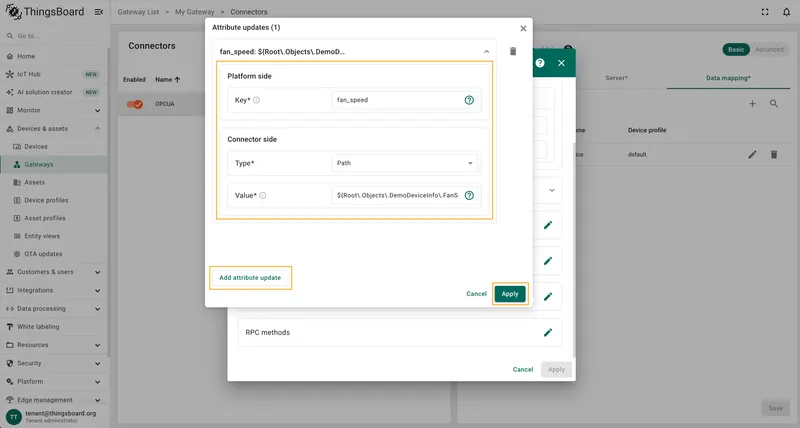Open help in the green dialog header
Image resolution: width=800 pixels, height=428 pixels.
pos(540,63)
